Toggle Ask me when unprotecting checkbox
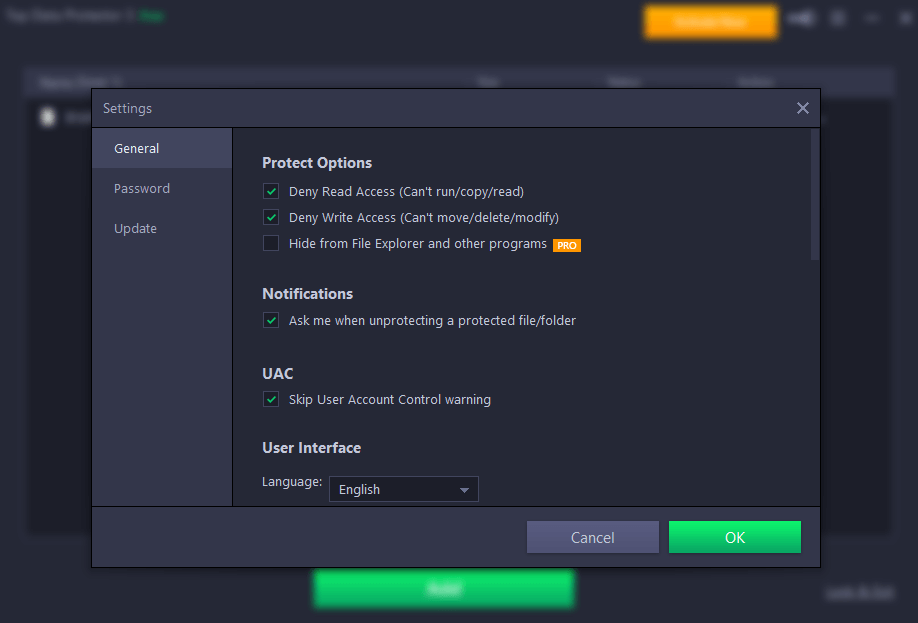The height and width of the screenshot is (623, 918). [271, 320]
